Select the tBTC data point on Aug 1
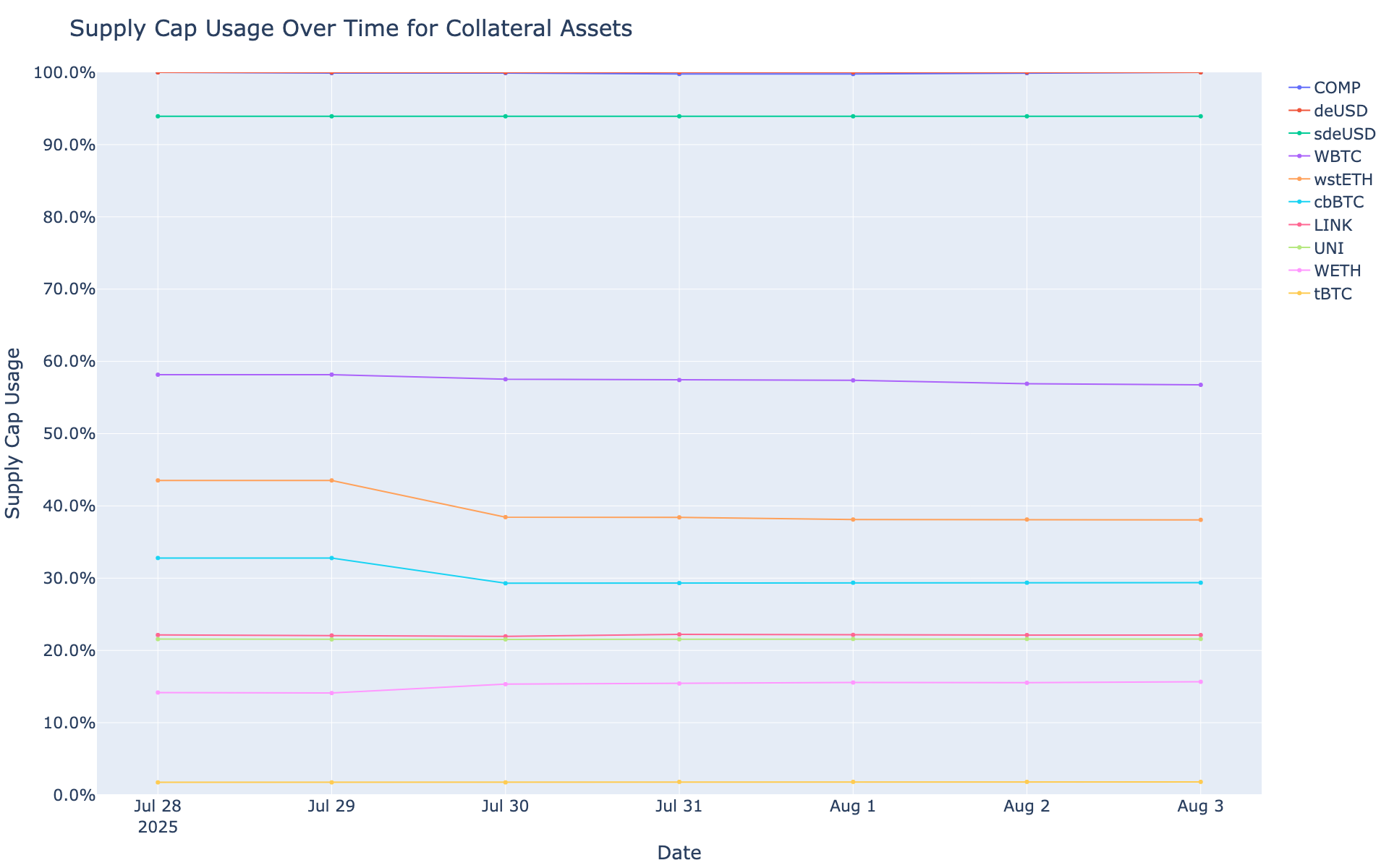The height and width of the screenshot is (868, 1389). [x=853, y=782]
